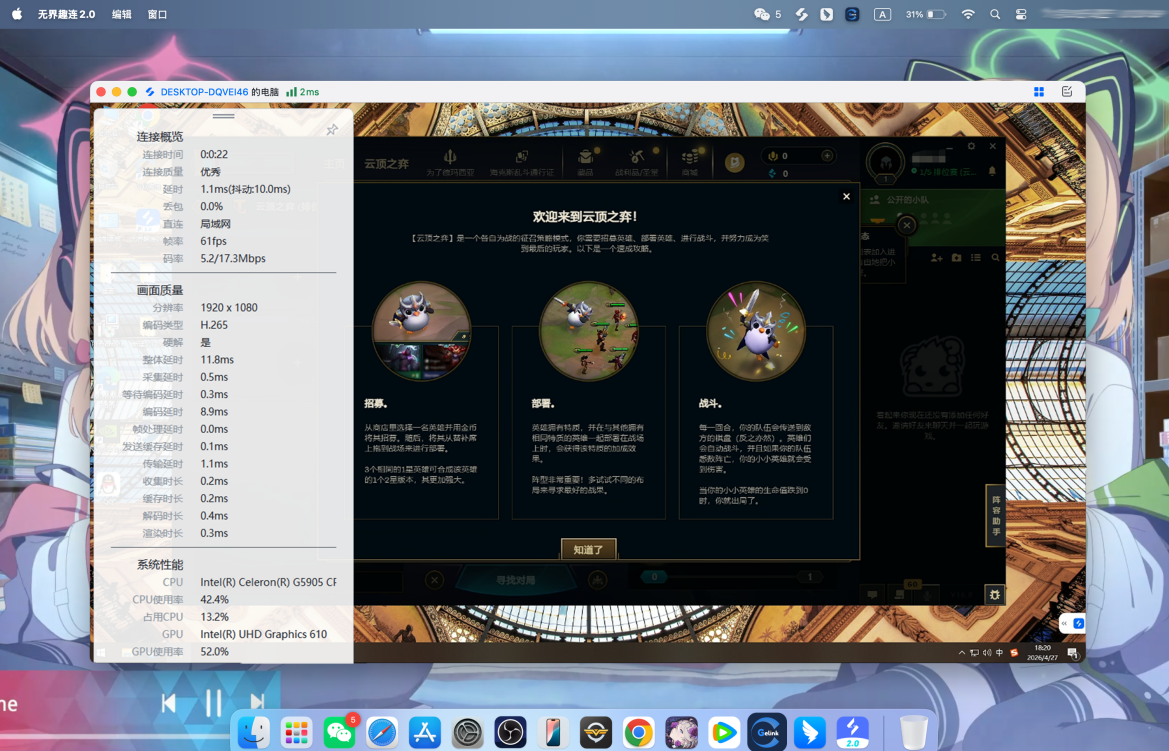Click the microphone voice icon
The image size is (1169, 751).
pos(927,594)
